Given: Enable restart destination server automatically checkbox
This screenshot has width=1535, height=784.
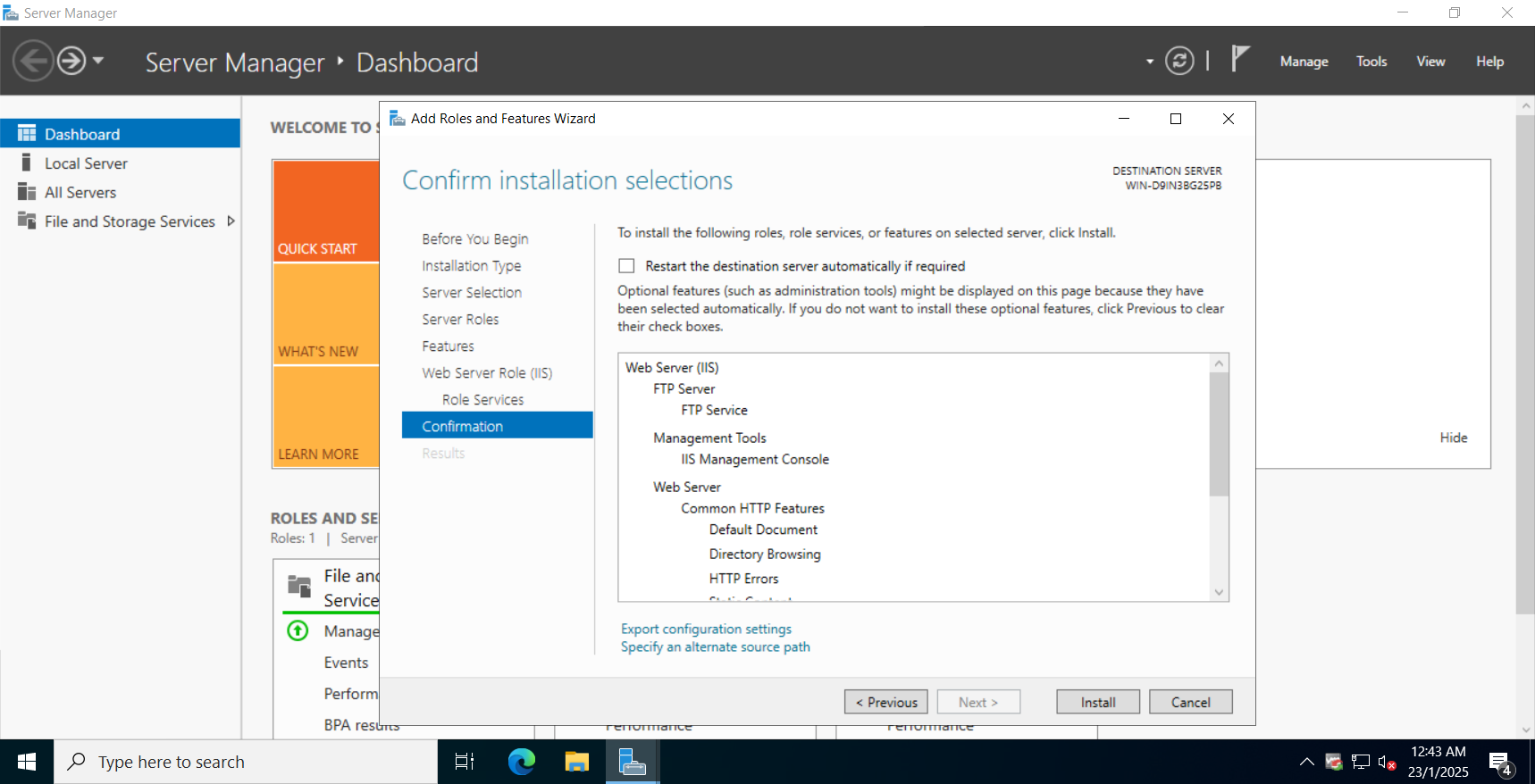Looking at the screenshot, I should pos(627,266).
